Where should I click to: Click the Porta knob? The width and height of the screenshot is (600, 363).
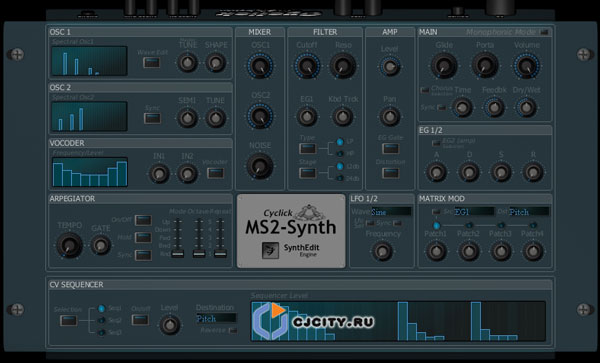485,65
